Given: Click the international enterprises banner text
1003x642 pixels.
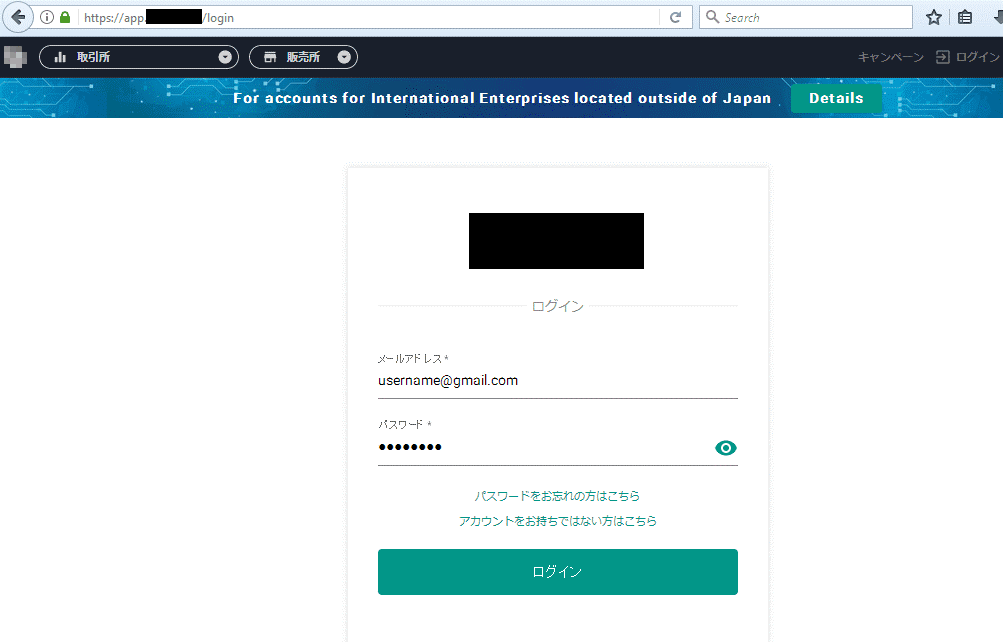Looking at the screenshot, I should (x=502, y=98).
